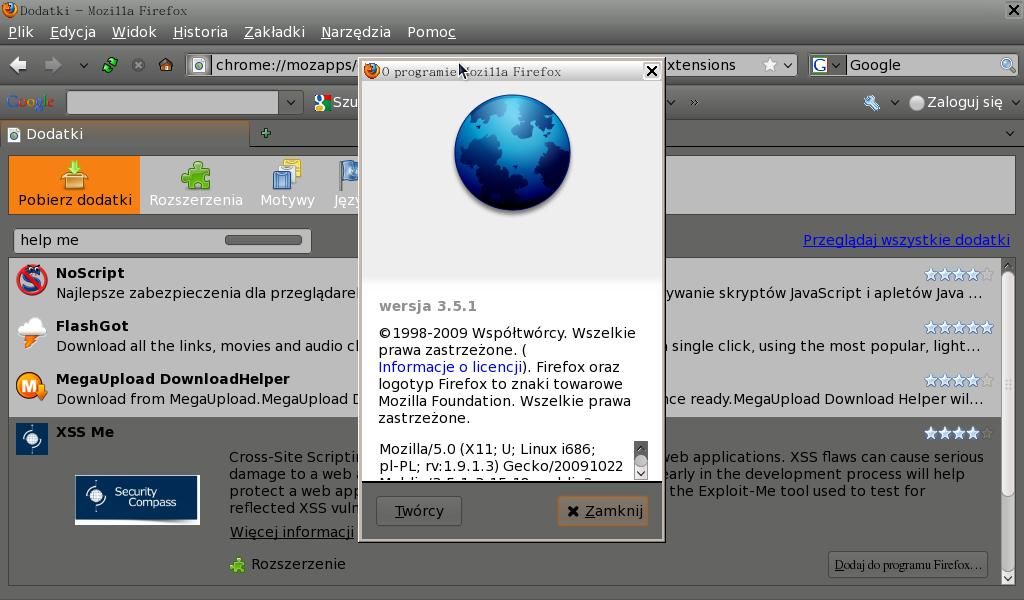Open the Pomoc menu

point(431,32)
